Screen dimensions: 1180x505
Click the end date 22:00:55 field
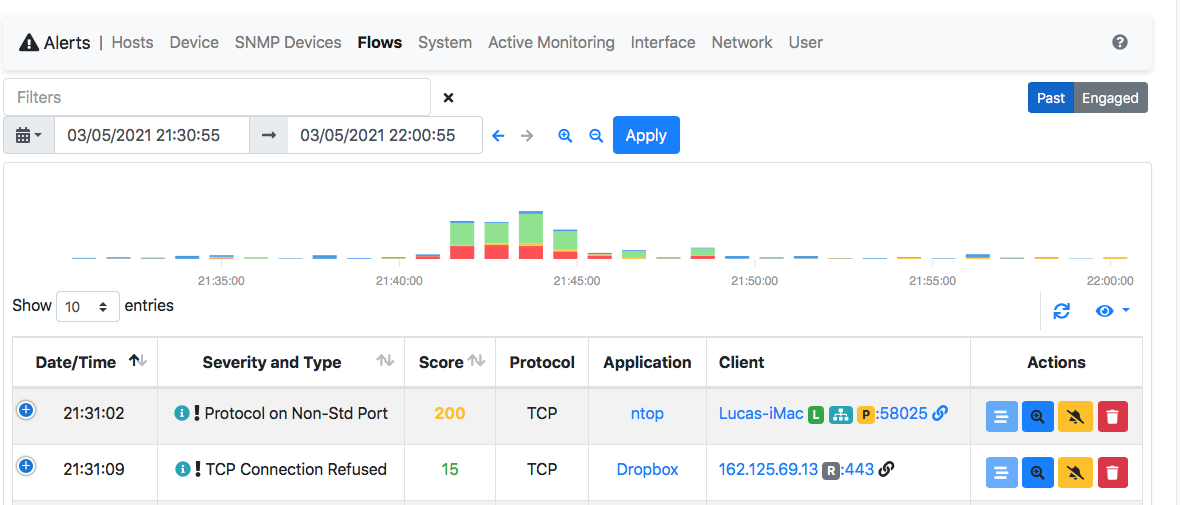pos(385,135)
